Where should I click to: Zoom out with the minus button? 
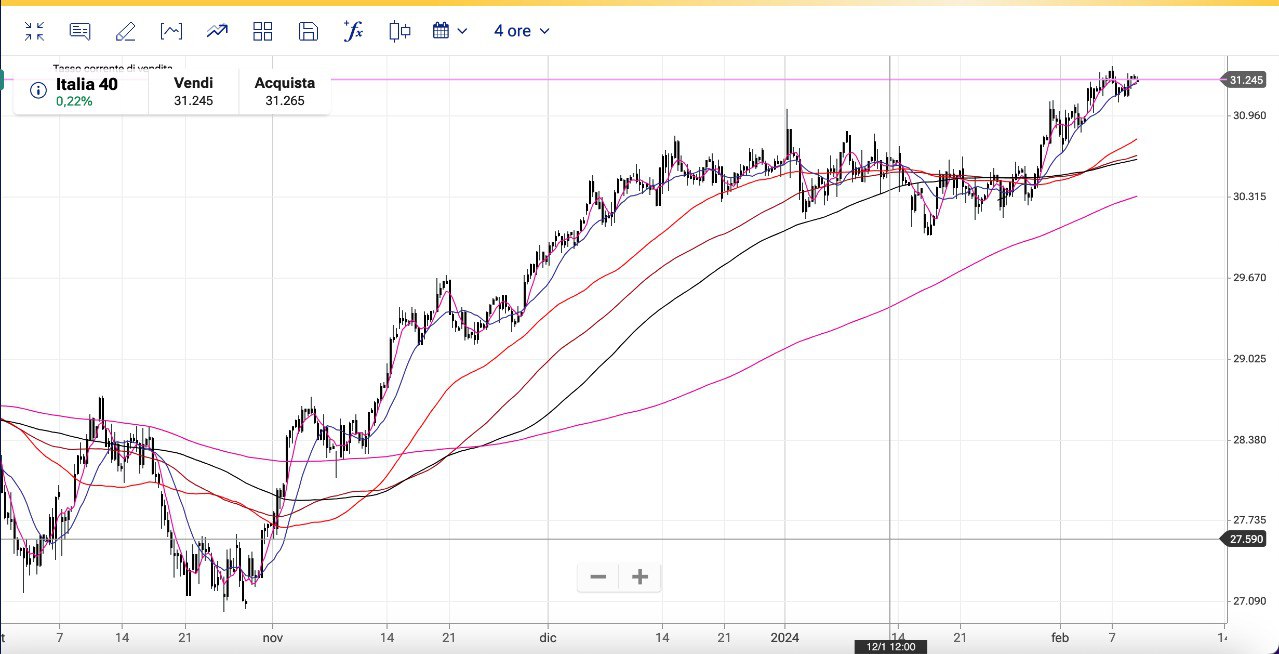click(x=598, y=577)
